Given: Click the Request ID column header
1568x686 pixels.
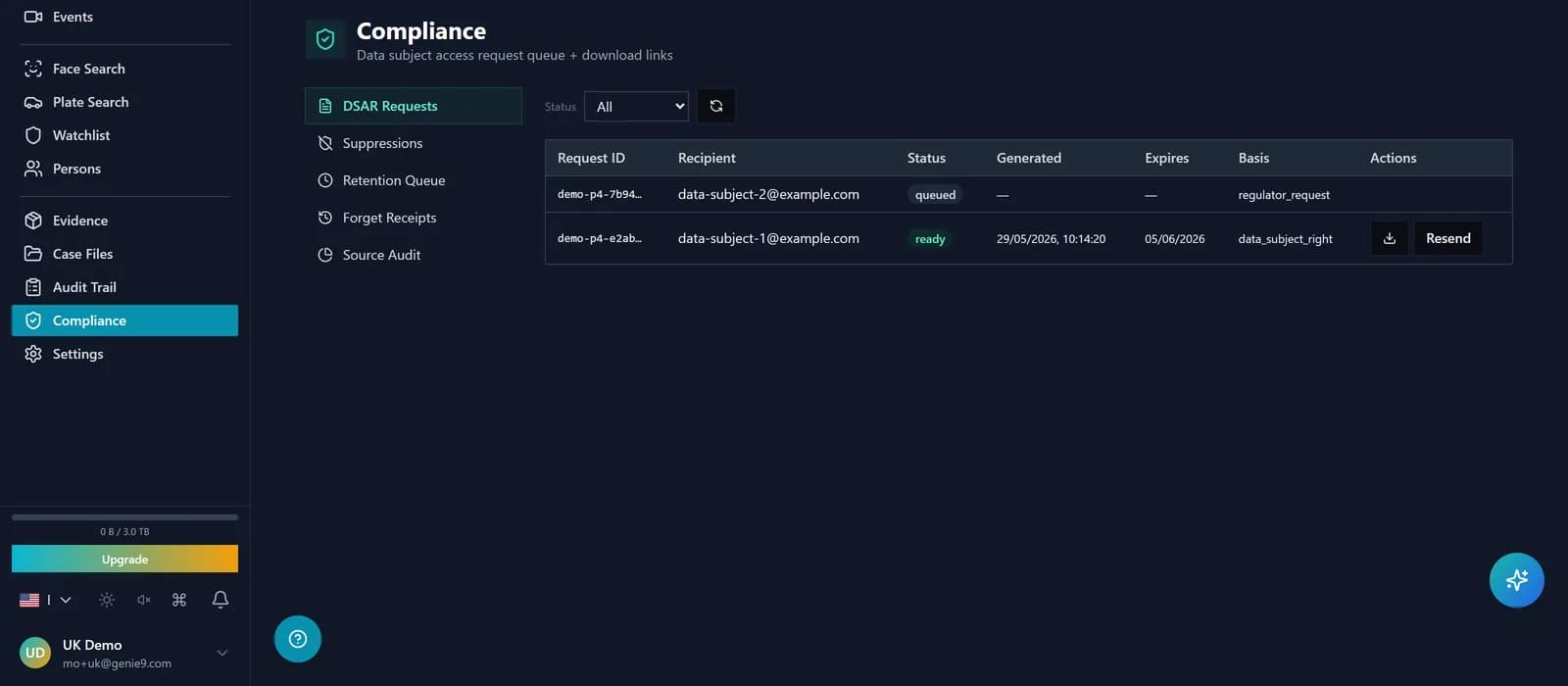Looking at the screenshot, I should coord(591,158).
